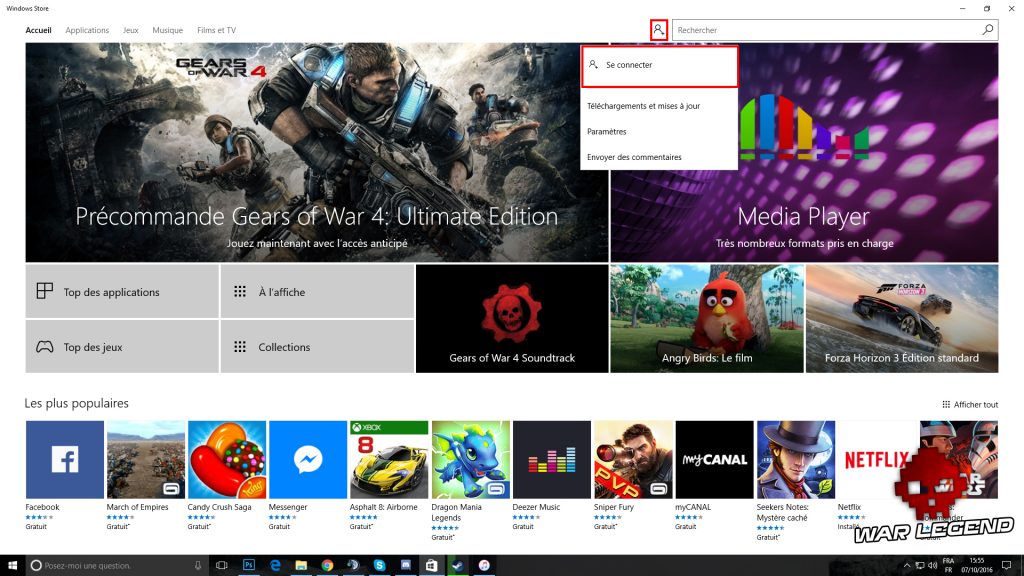This screenshot has width=1024, height=576.
Task: Click 'Afficher tout' link
Action: [970, 404]
